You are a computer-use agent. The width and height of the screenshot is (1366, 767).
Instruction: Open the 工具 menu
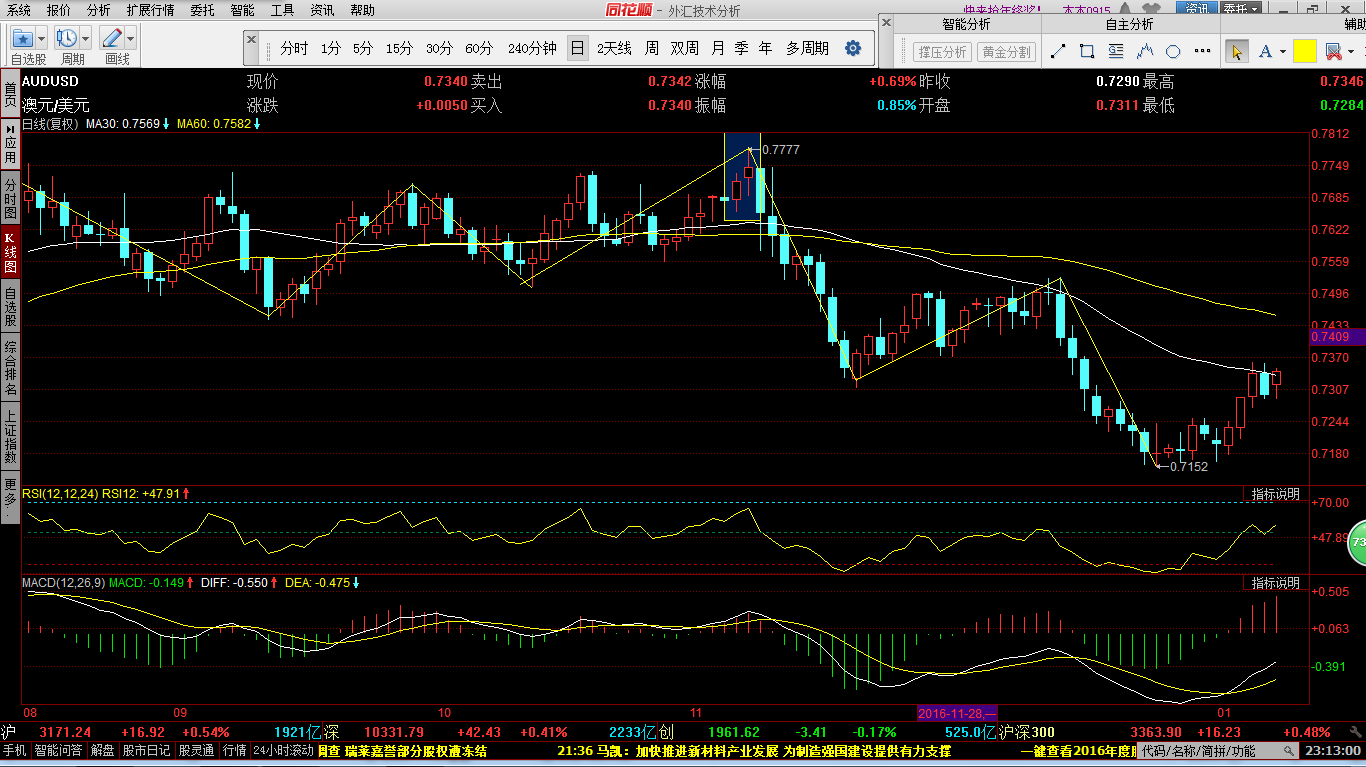(x=282, y=10)
